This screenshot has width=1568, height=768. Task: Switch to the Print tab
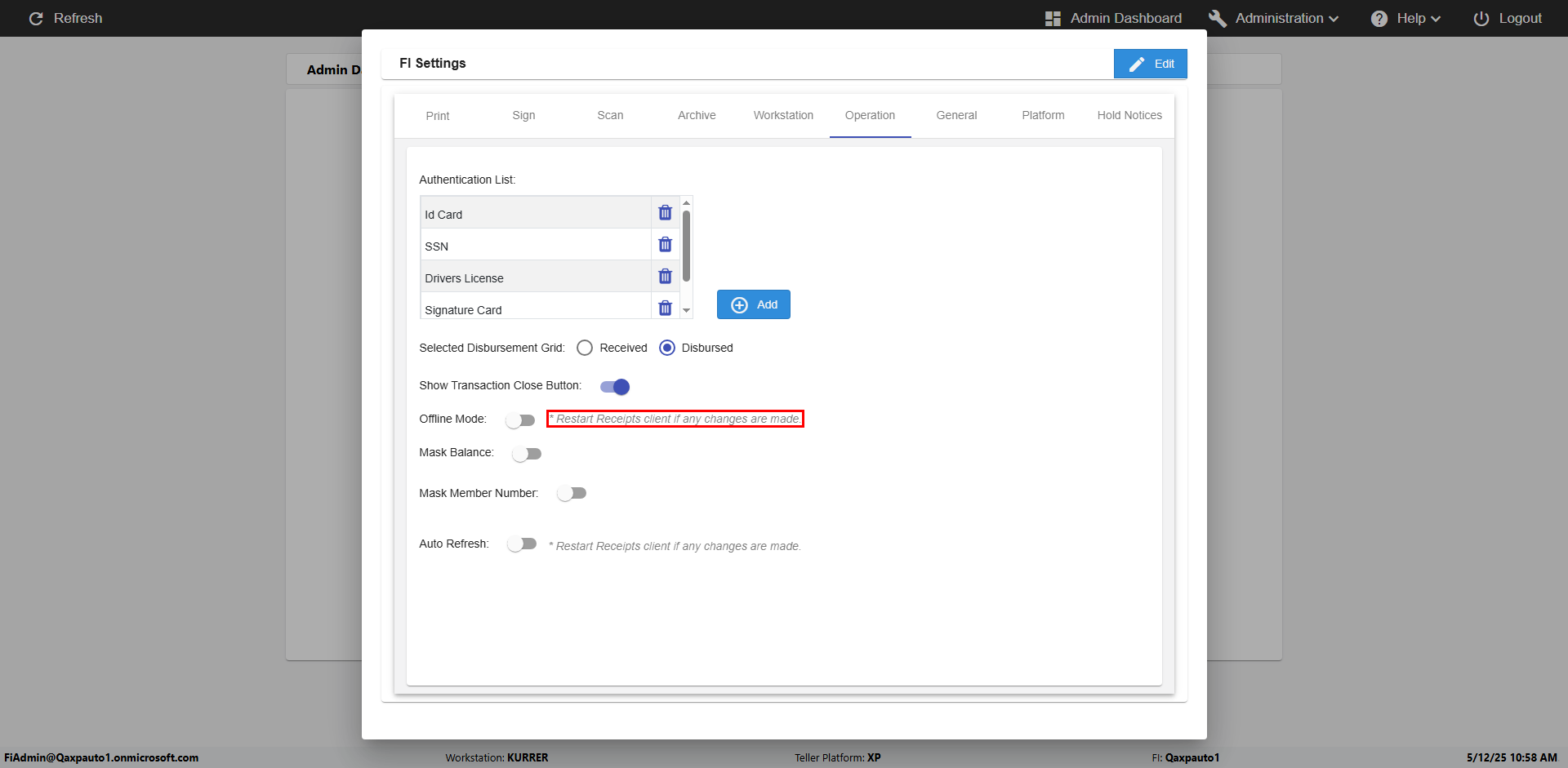[438, 116]
